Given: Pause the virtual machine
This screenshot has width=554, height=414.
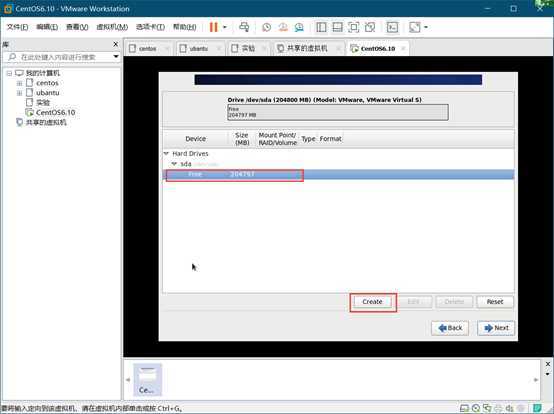Looking at the screenshot, I should (x=213, y=27).
